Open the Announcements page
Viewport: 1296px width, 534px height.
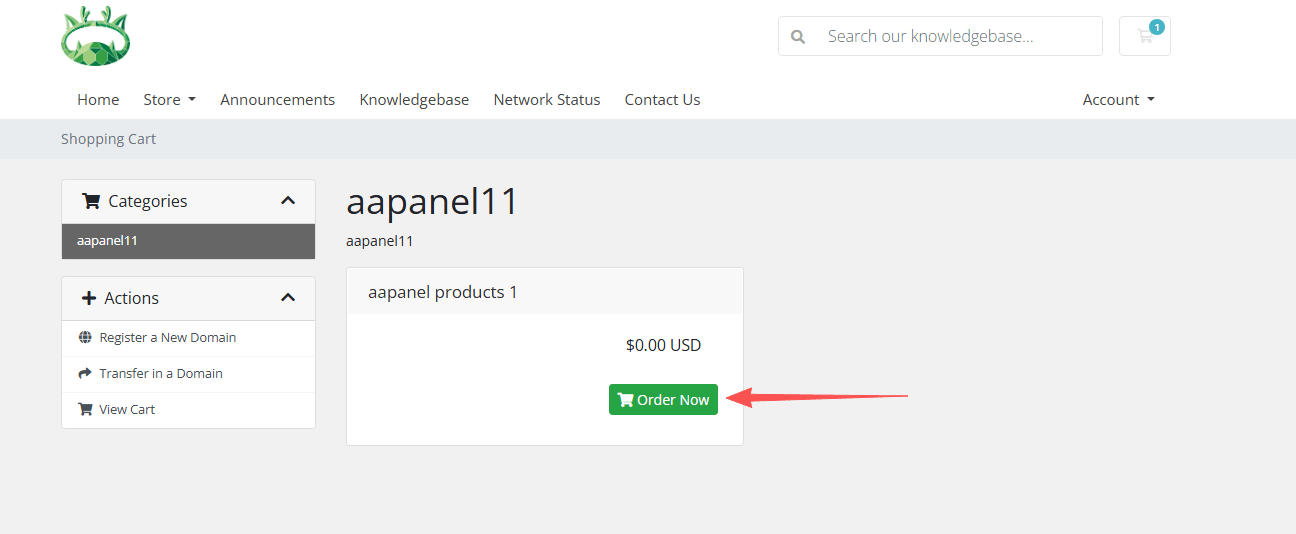(277, 100)
